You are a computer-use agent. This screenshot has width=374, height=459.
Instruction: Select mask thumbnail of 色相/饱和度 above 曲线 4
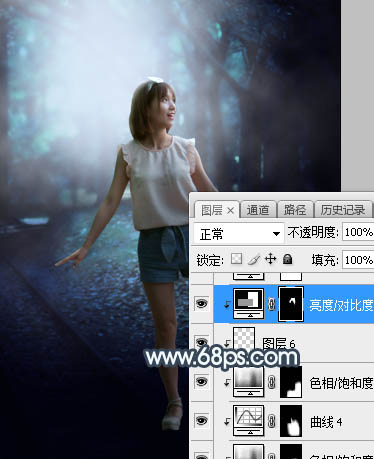click(291, 382)
